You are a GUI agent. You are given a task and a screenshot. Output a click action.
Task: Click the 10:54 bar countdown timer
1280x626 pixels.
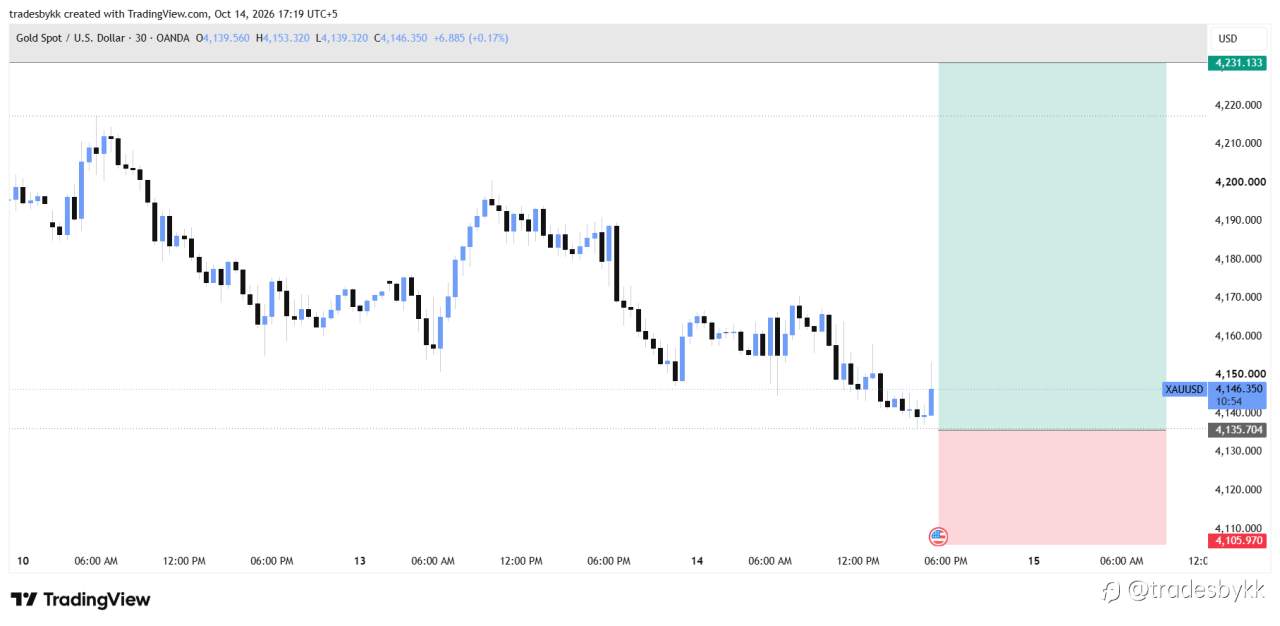click(1229, 401)
